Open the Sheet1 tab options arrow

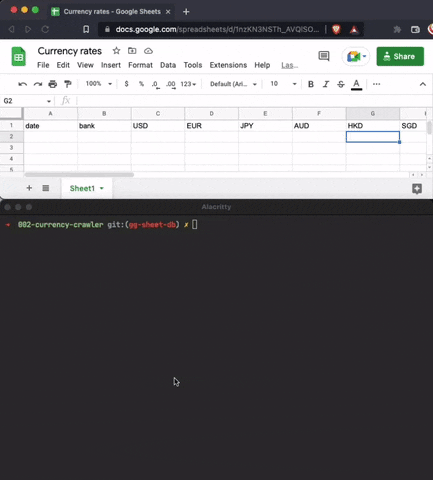102,188
